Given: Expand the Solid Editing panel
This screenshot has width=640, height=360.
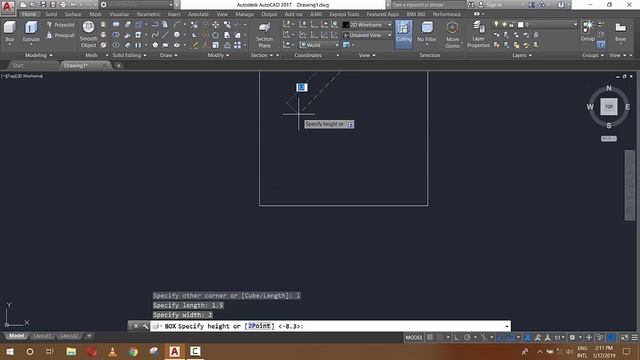Looking at the screenshot, I should [129, 55].
